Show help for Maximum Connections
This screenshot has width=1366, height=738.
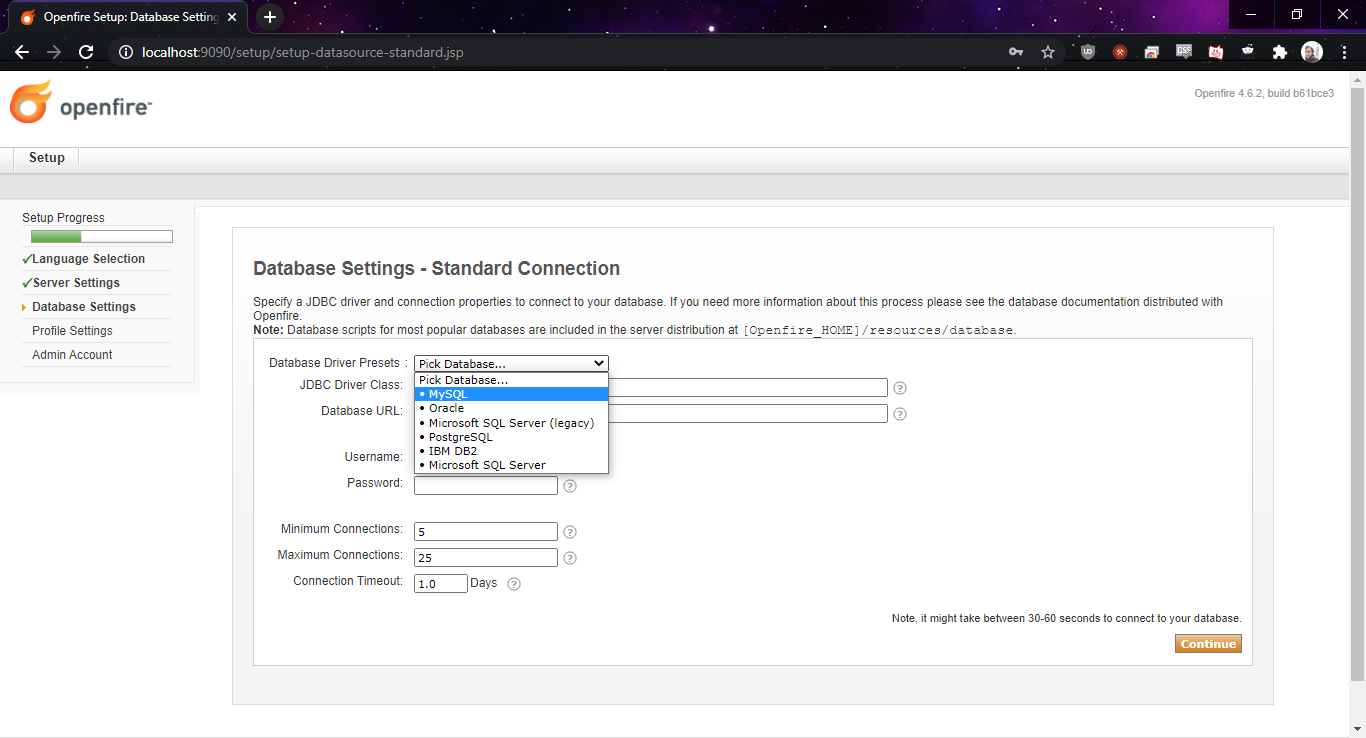point(570,558)
